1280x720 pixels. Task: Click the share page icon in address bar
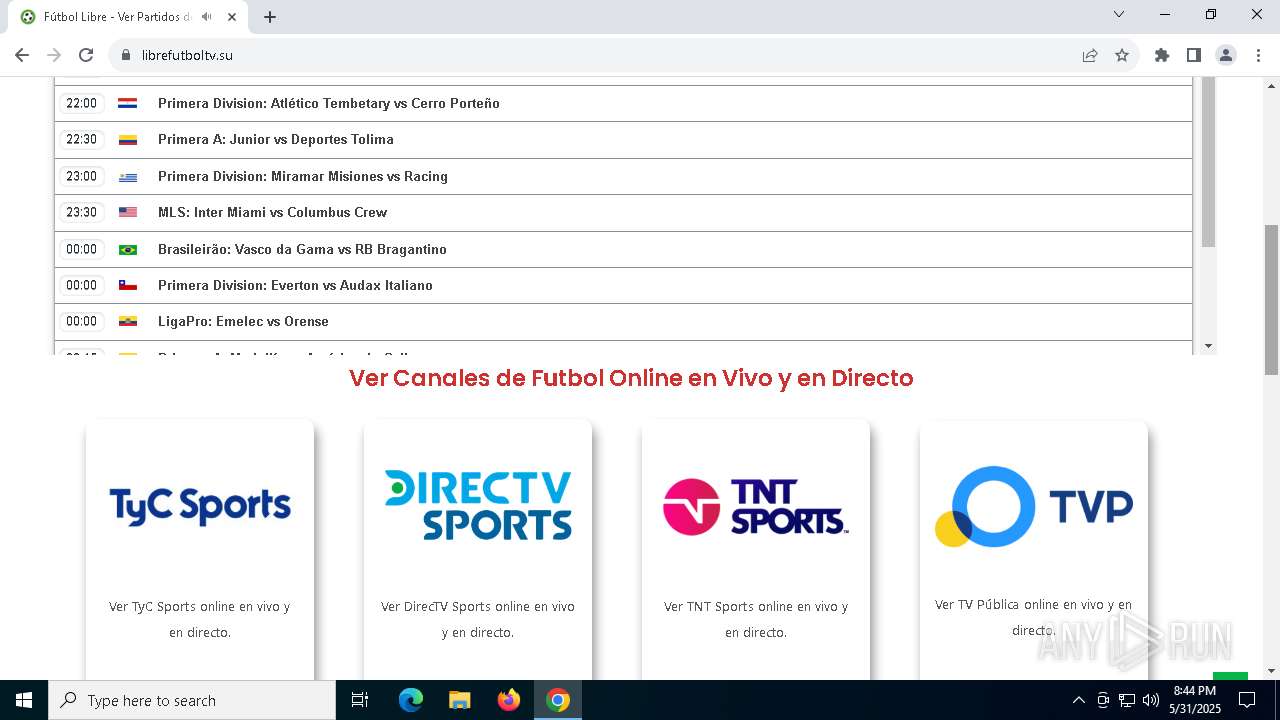1090,55
